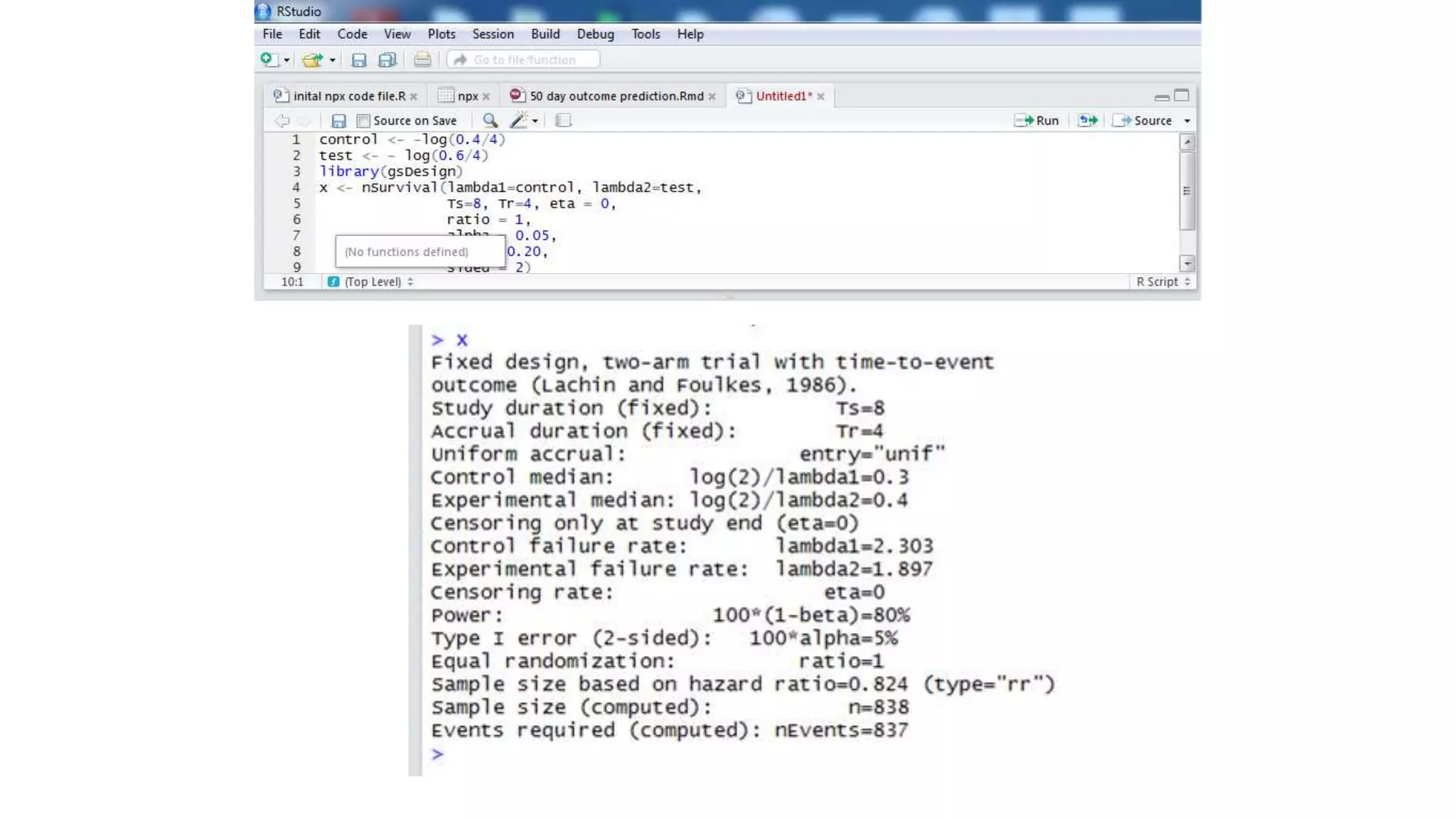Click the Print document icon
This screenshot has width=1456, height=819.
tap(422, 60)
